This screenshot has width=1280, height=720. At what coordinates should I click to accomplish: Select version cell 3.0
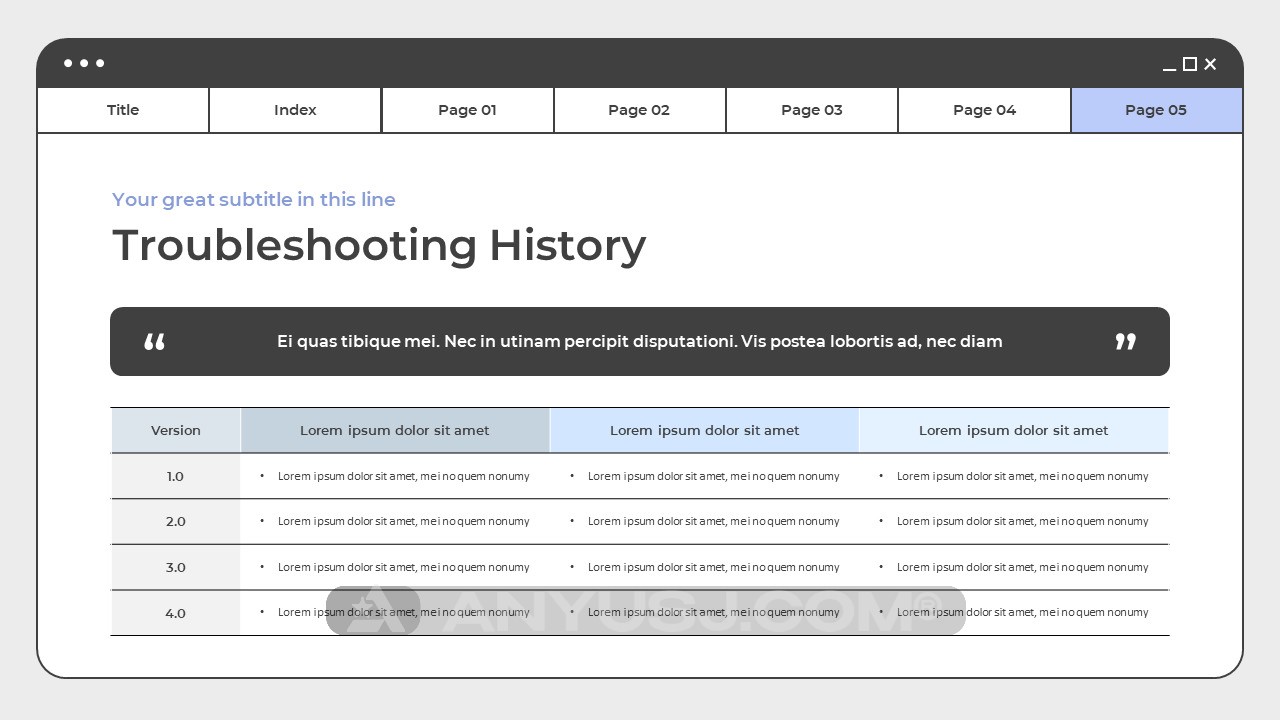click(175, 567)
